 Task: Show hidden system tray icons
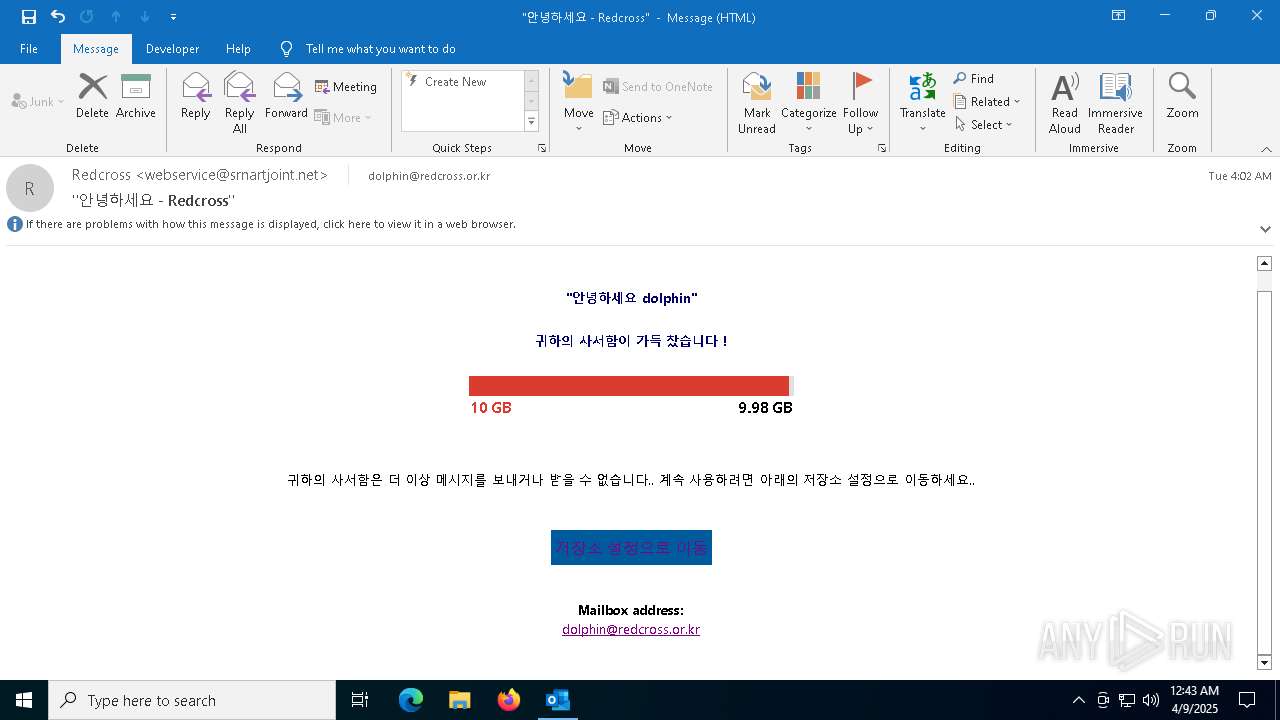tap(1078, 700)
